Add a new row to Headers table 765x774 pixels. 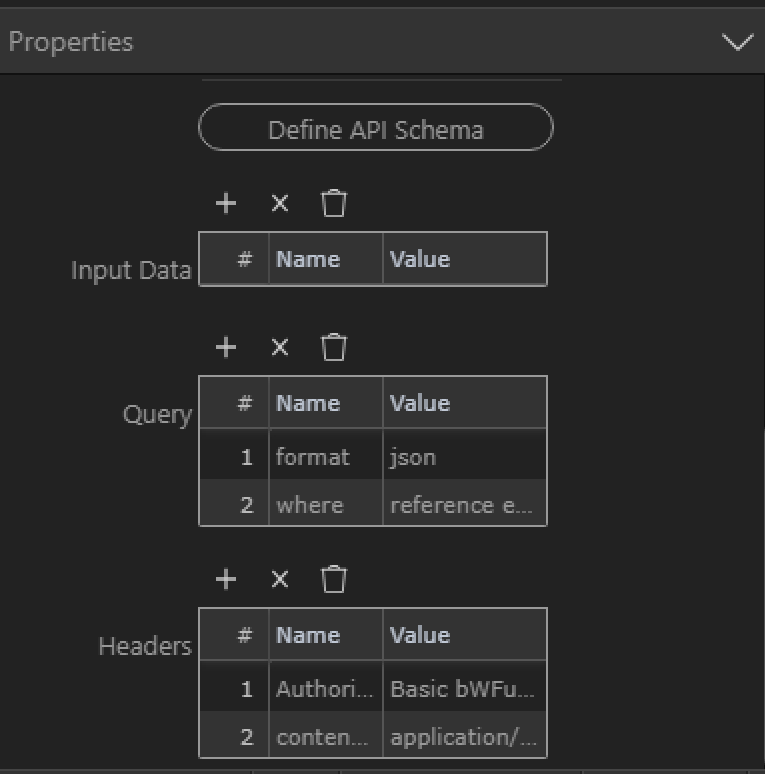click(226, 580)
